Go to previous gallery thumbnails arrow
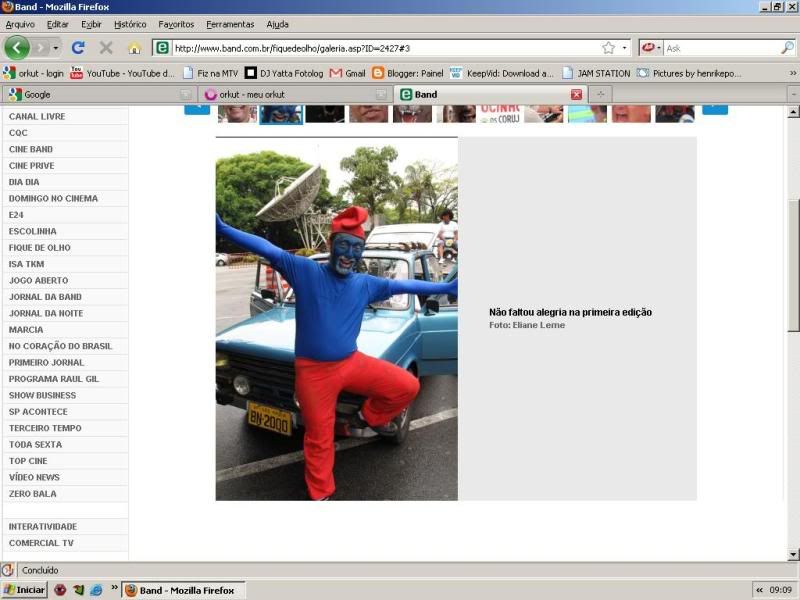Viewport: 800px width, 600px height. (x=197, y=110)
